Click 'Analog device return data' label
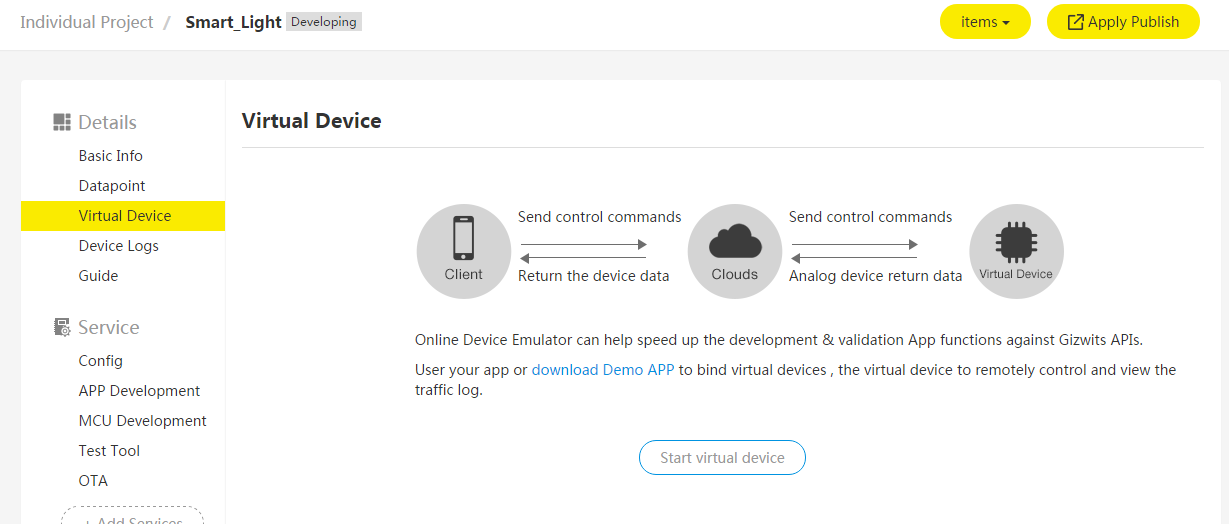This screenshot has height=524, width=1229. pos(876,276)
